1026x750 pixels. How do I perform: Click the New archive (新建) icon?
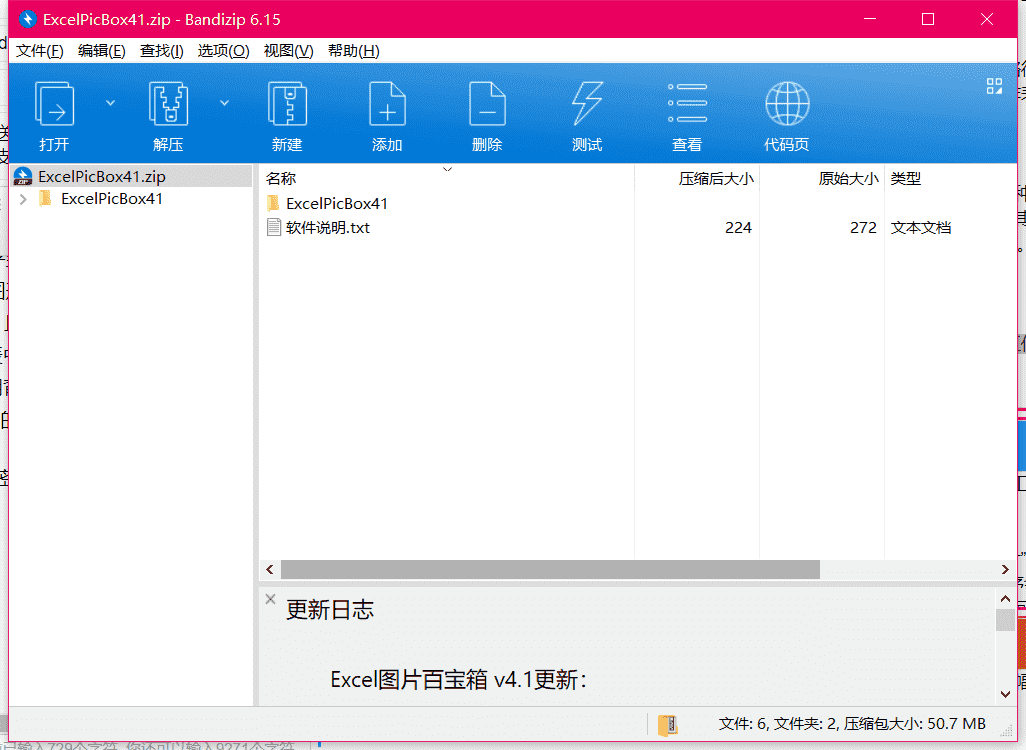287,103
